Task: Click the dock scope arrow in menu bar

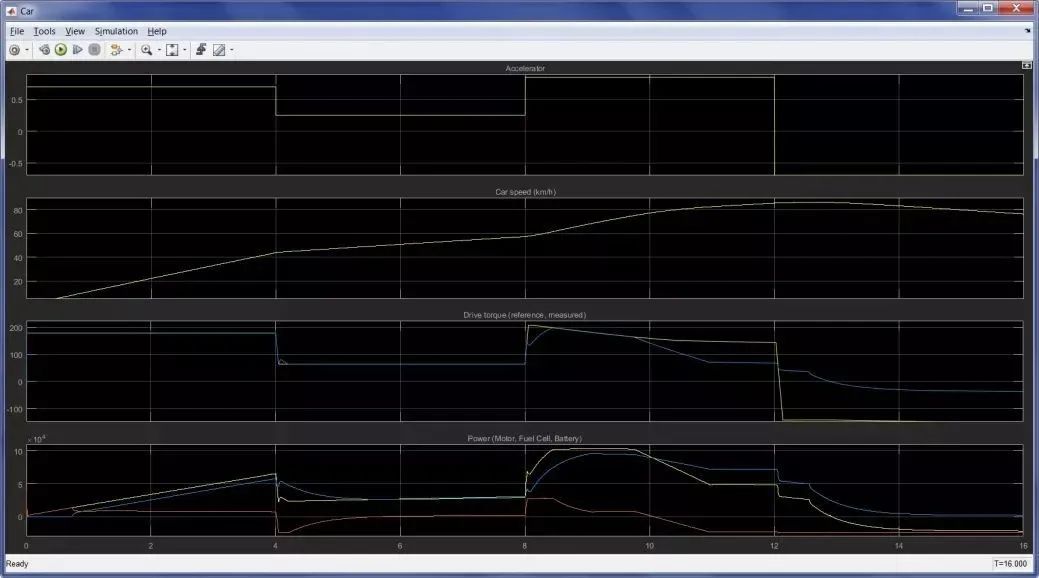Action: [x=1027, y=31]
